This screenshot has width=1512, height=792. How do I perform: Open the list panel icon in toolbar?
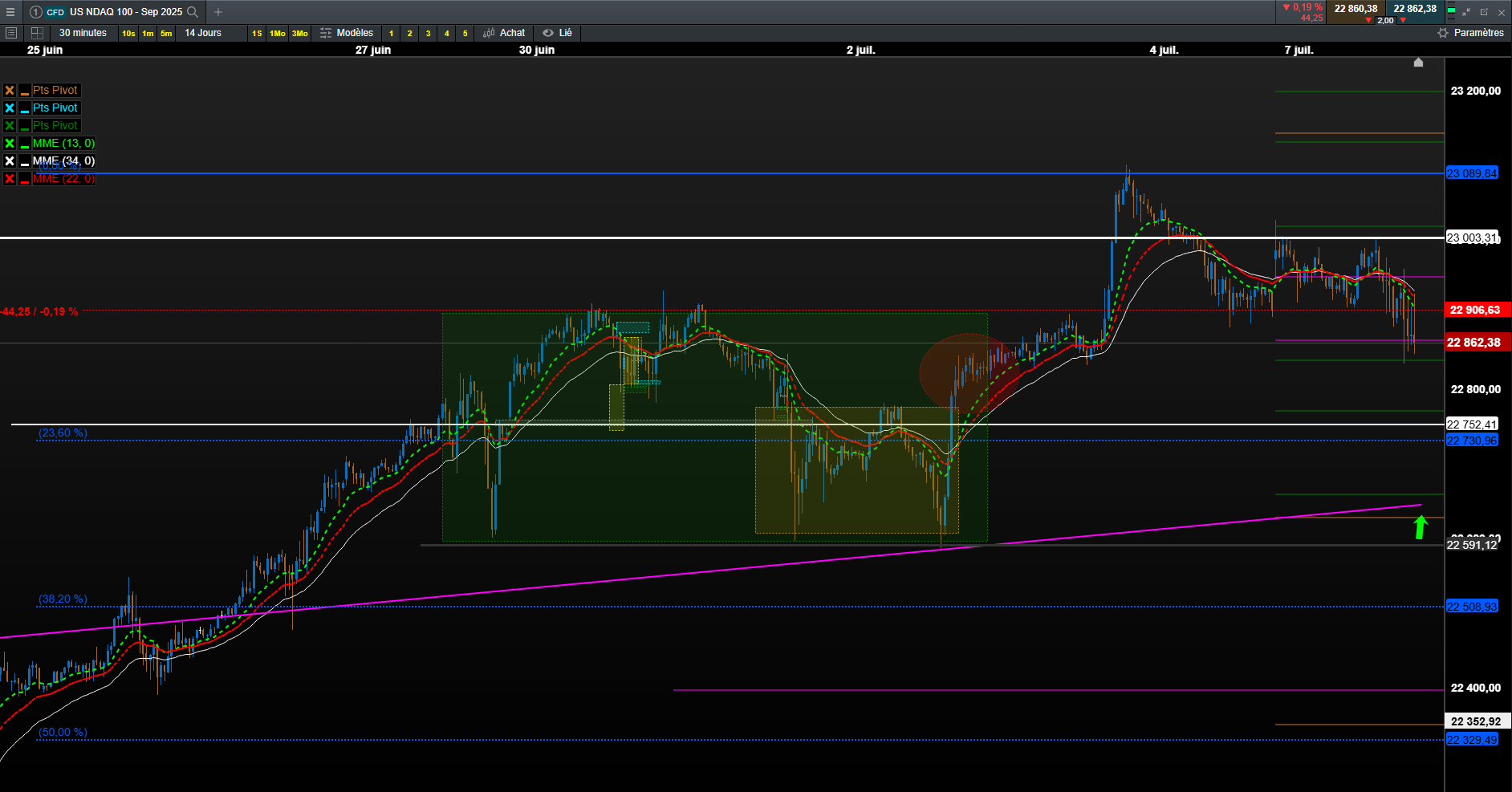[x=11, y=33]
